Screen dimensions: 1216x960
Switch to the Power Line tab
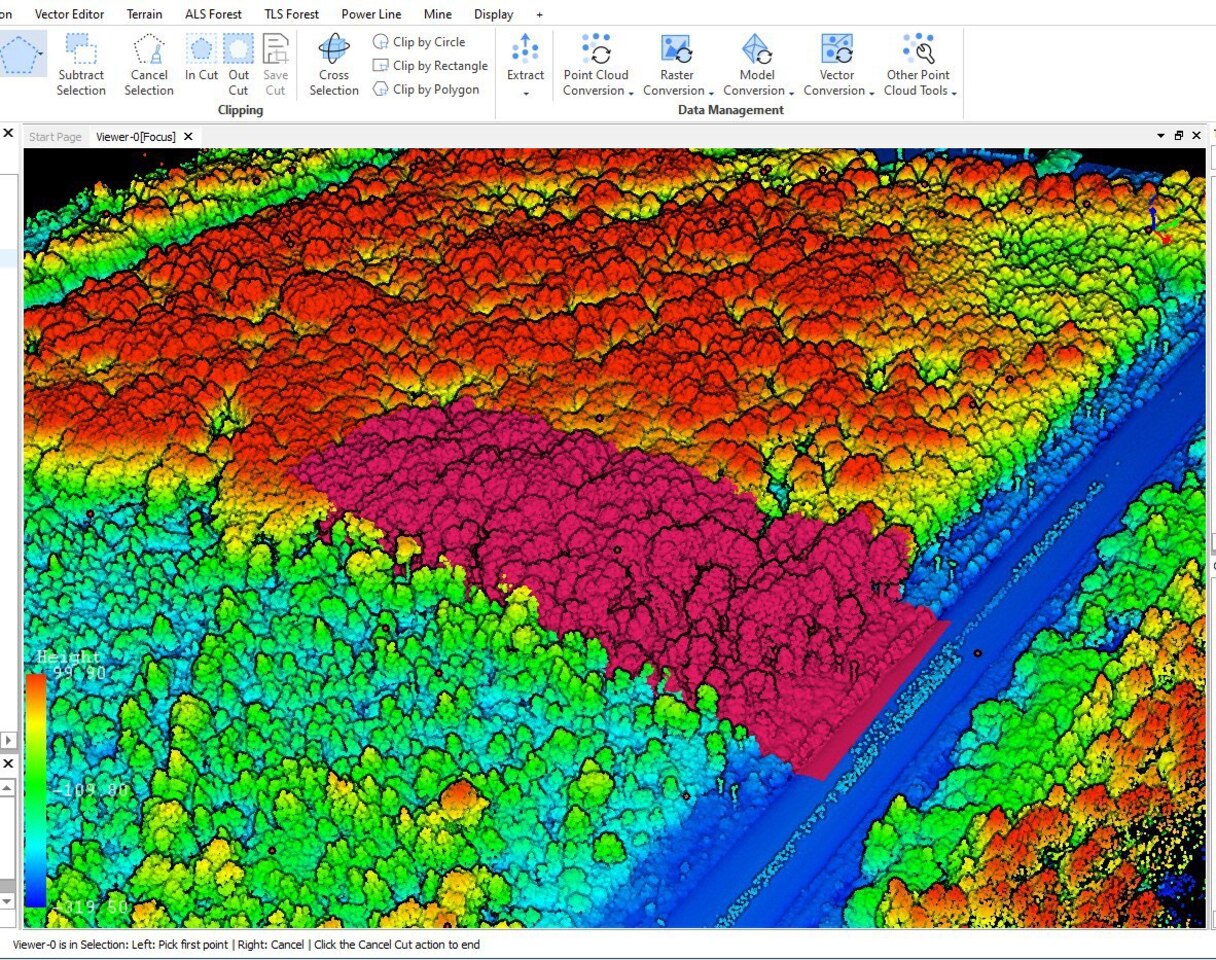(x=371, y=14)
